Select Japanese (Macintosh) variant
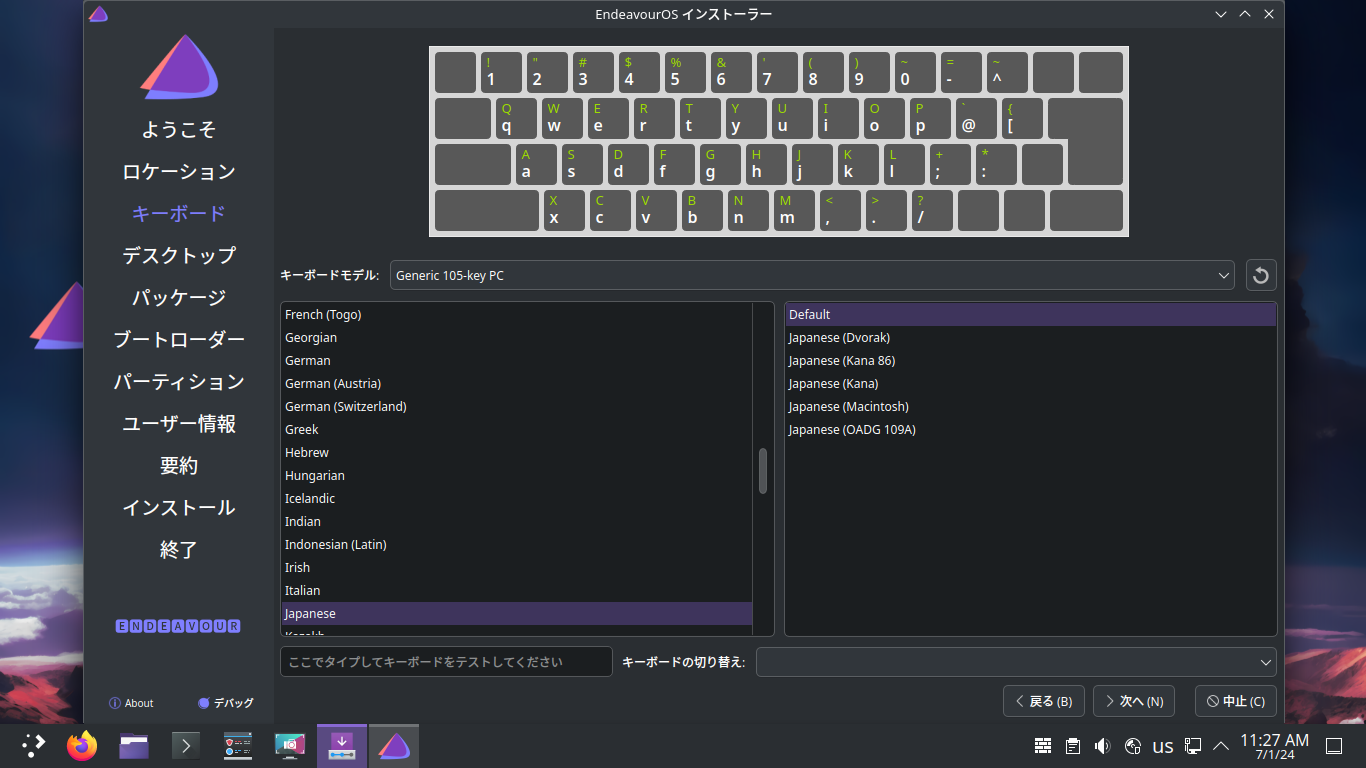Viewport: 1366px width, 768px height. (x=1030, y=407)
